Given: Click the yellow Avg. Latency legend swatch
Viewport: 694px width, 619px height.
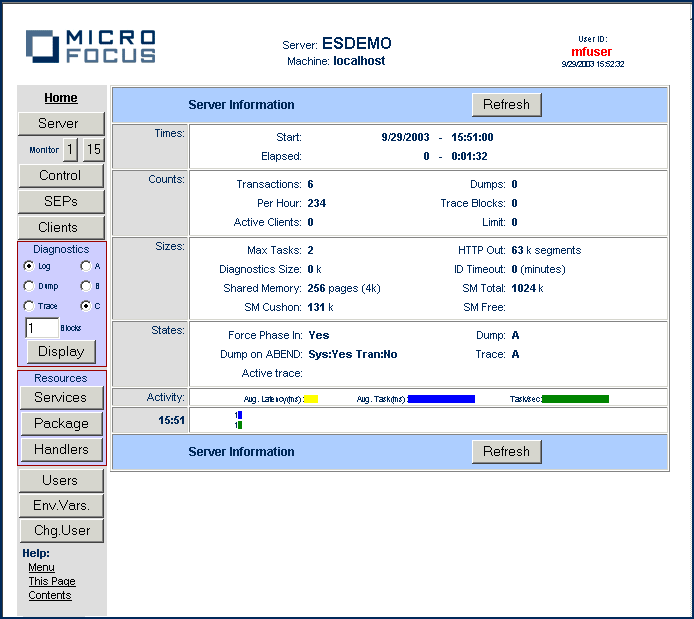Looking at the screenshot, I should (x=311, y=399).
